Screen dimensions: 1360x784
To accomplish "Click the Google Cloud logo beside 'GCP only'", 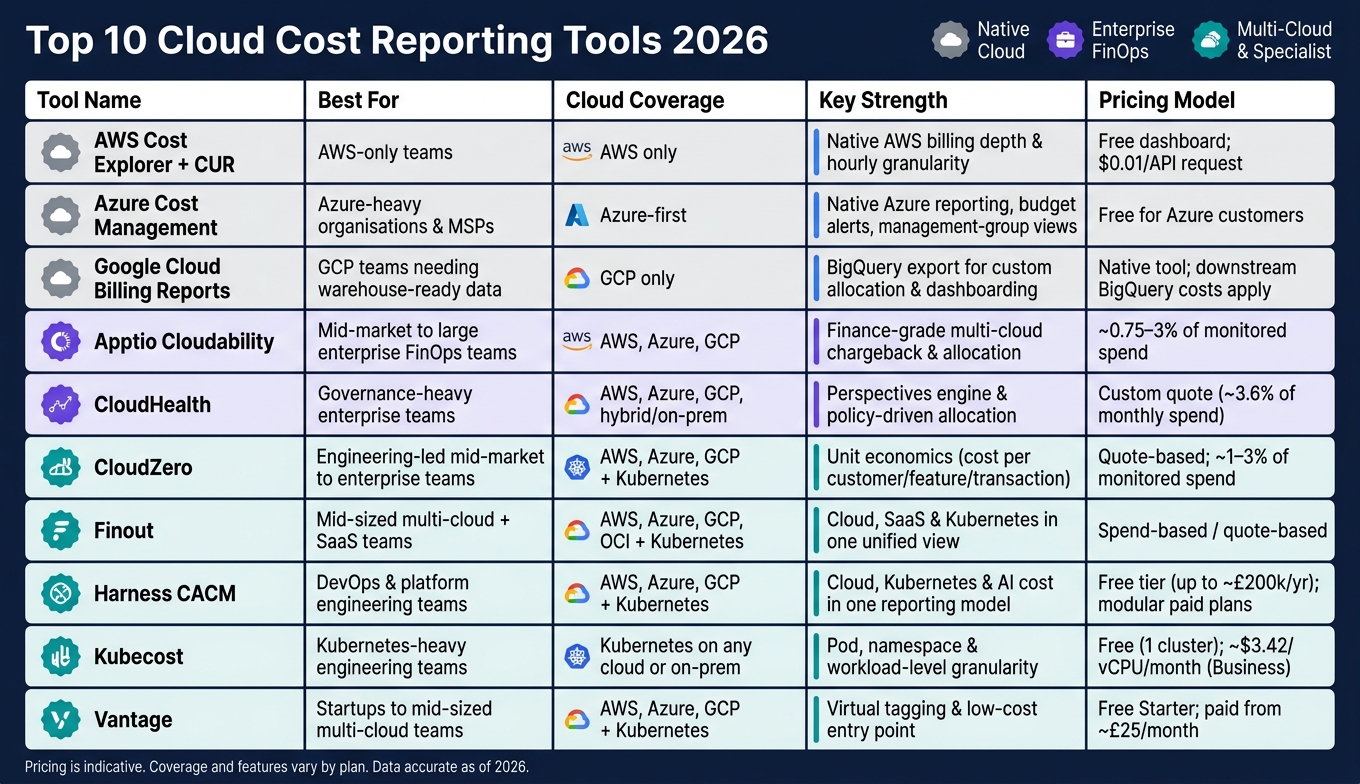I will pyautogui.click(x=577, y=278).
